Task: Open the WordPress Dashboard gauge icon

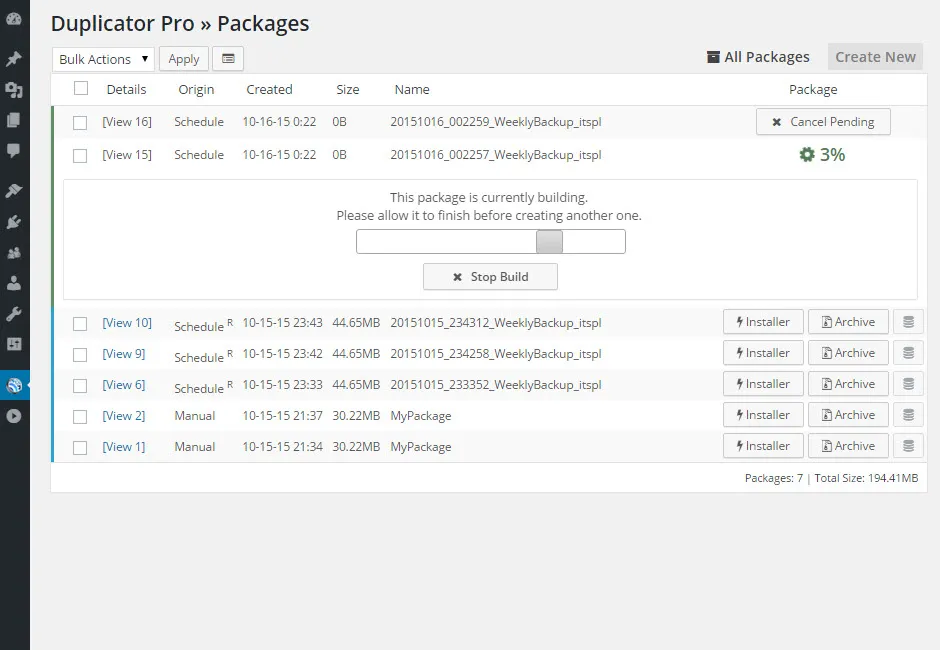Action: (x=15, y=16)
